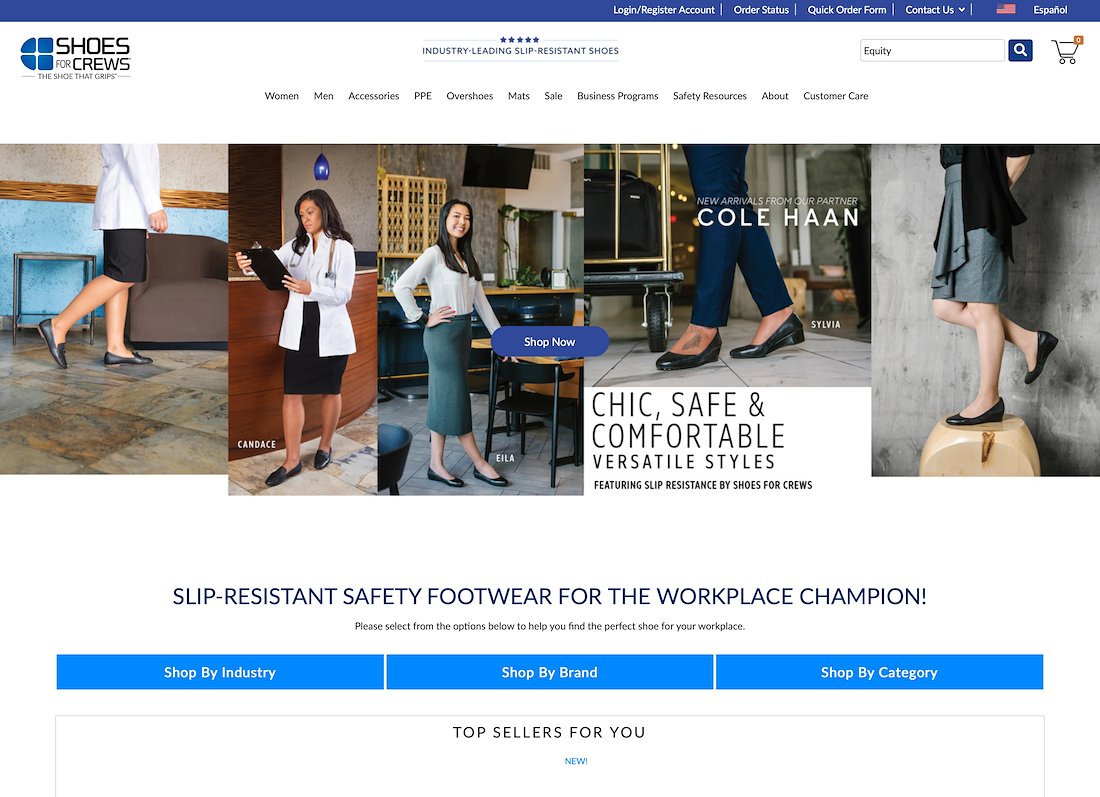The height and width of the screenshot is (797, 1100).
Task: Open the Safety Resources menu
Action: (709, 96)
